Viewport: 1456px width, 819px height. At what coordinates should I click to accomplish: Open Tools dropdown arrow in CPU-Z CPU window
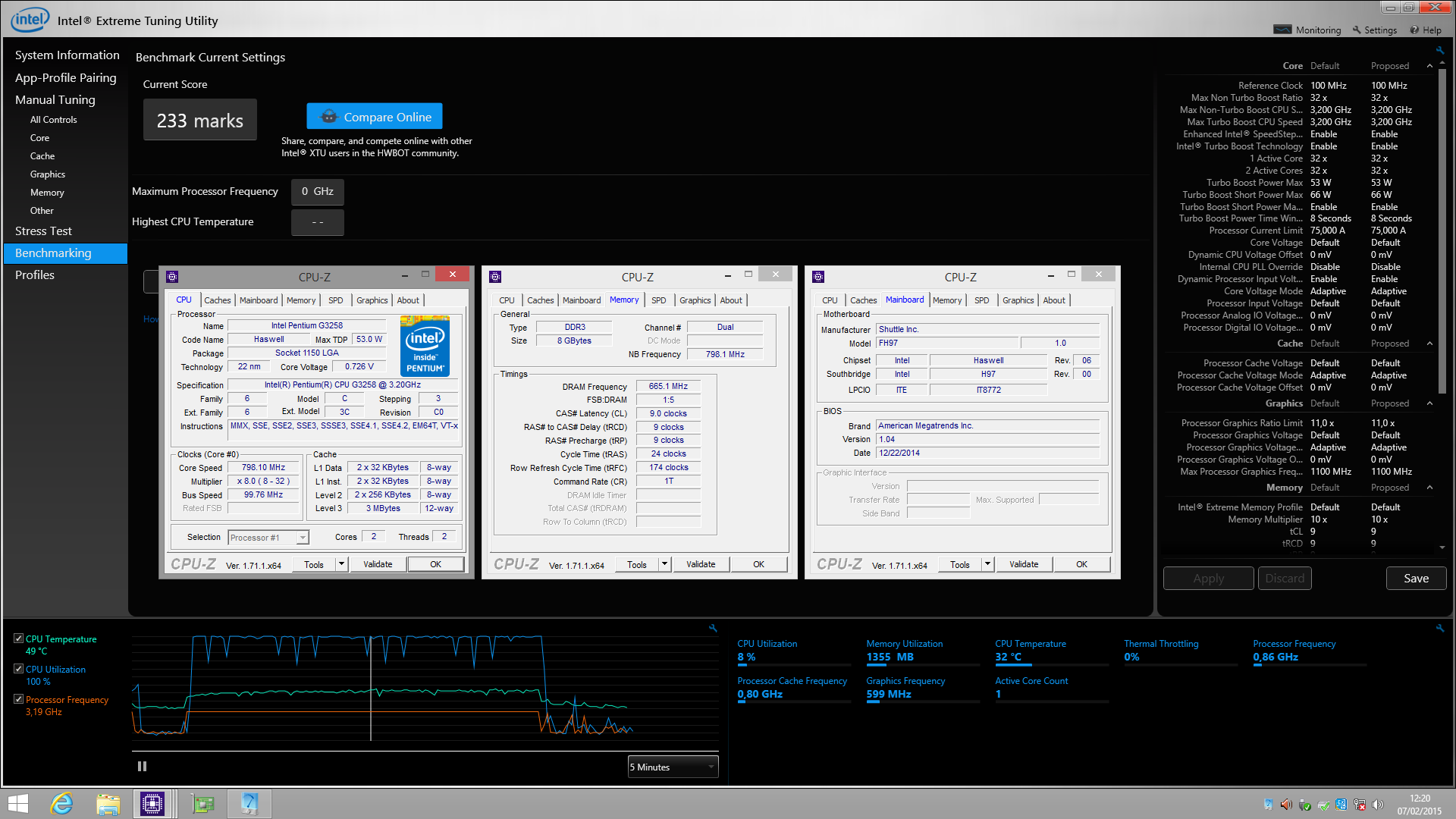click(x=342, y=563)
